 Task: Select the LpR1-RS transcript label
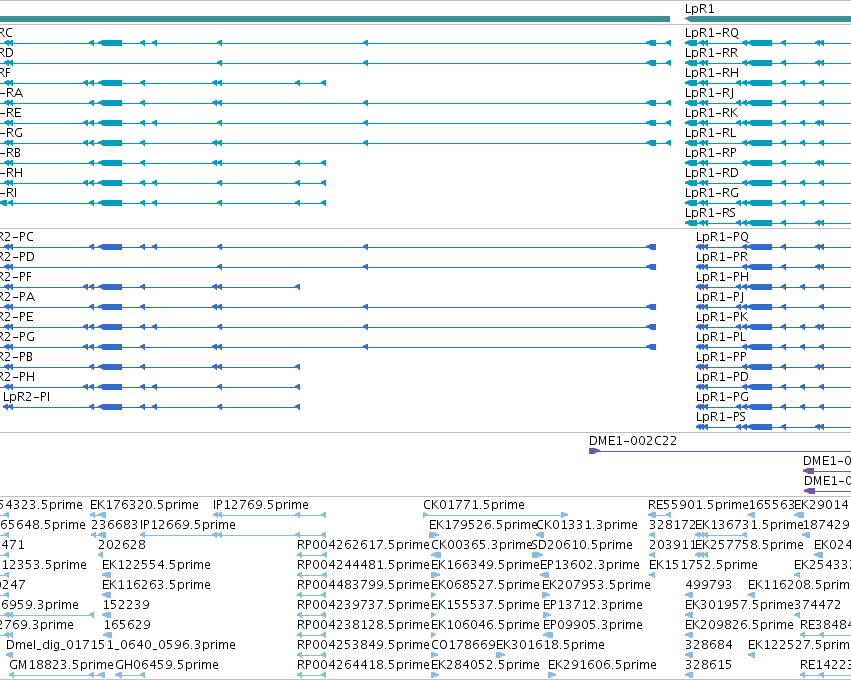pyautogui.click(x=710, y=213)
